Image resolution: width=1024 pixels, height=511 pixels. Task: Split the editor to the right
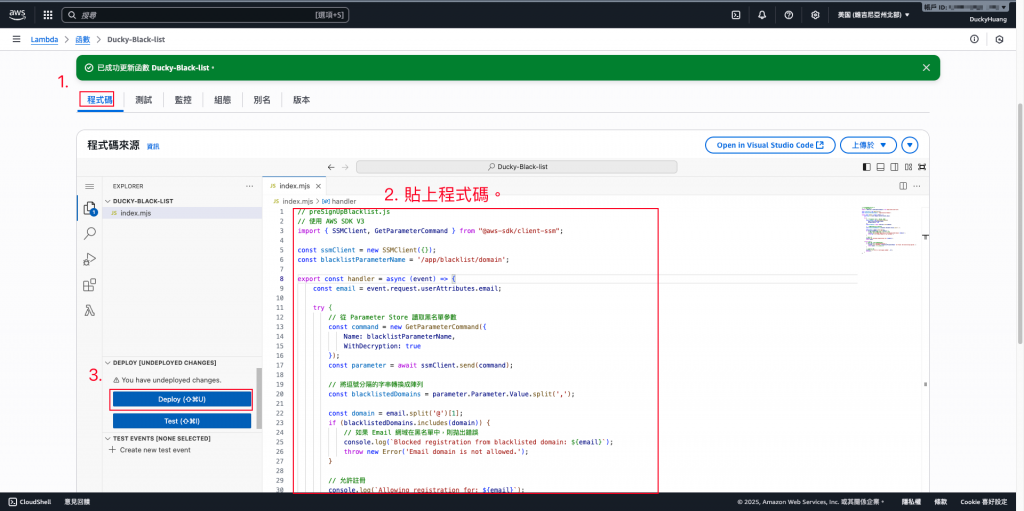click(903, 186)
